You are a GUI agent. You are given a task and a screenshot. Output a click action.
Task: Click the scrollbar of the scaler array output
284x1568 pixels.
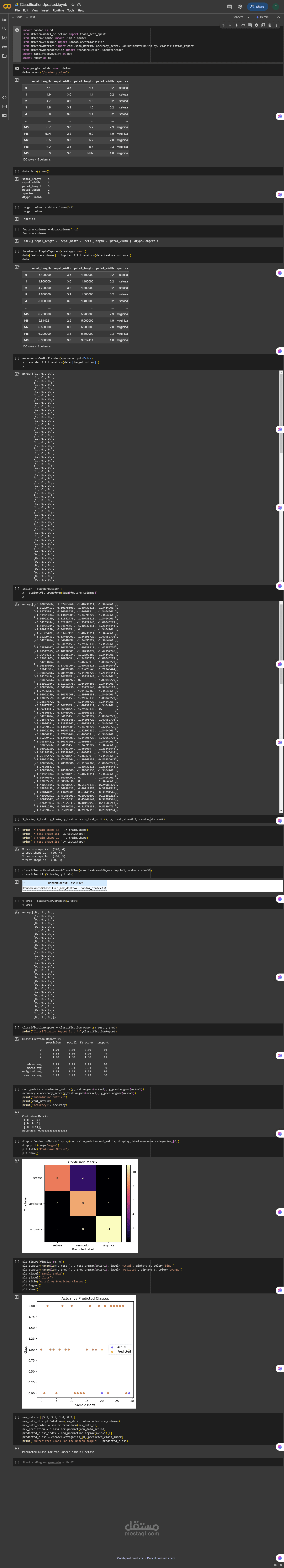[281, 707]
